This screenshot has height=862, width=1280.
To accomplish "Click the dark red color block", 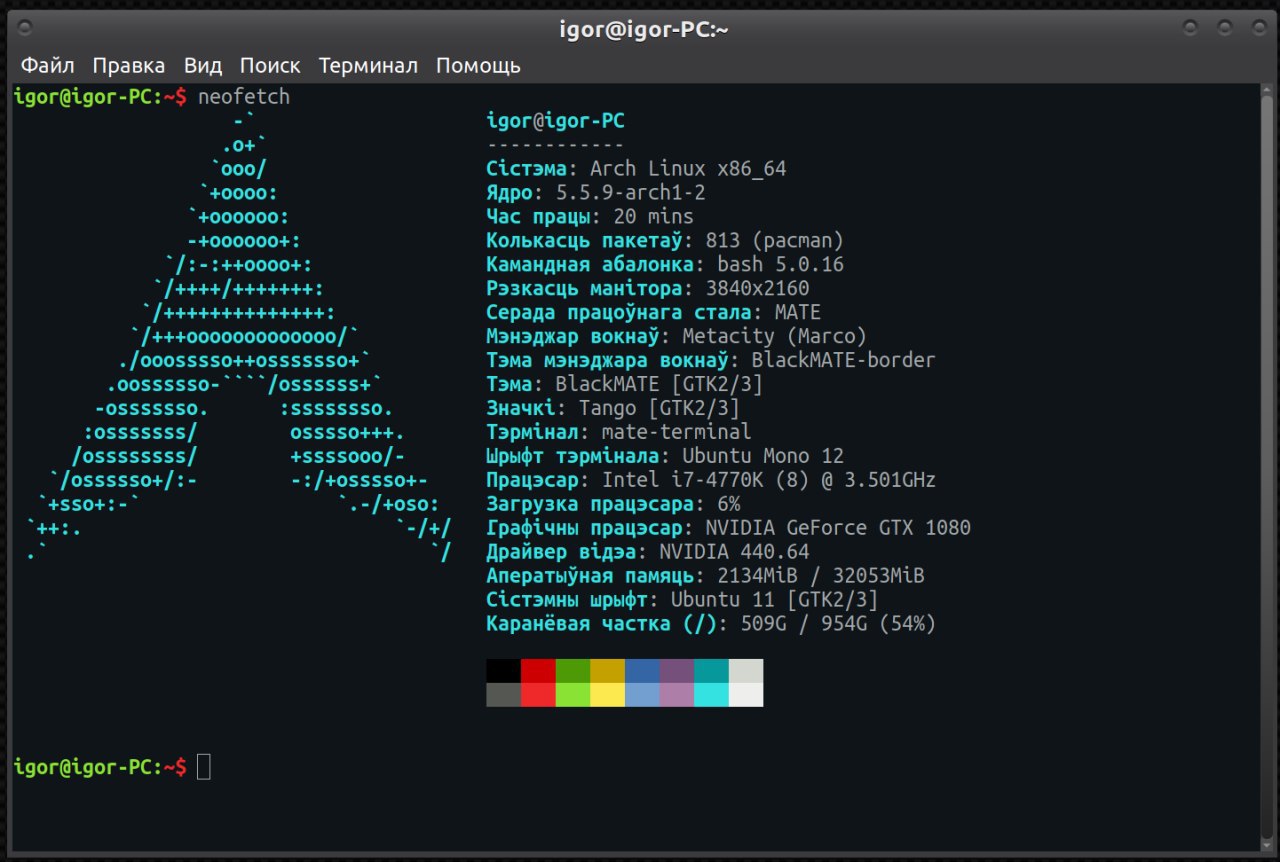I will pos(538,671).
